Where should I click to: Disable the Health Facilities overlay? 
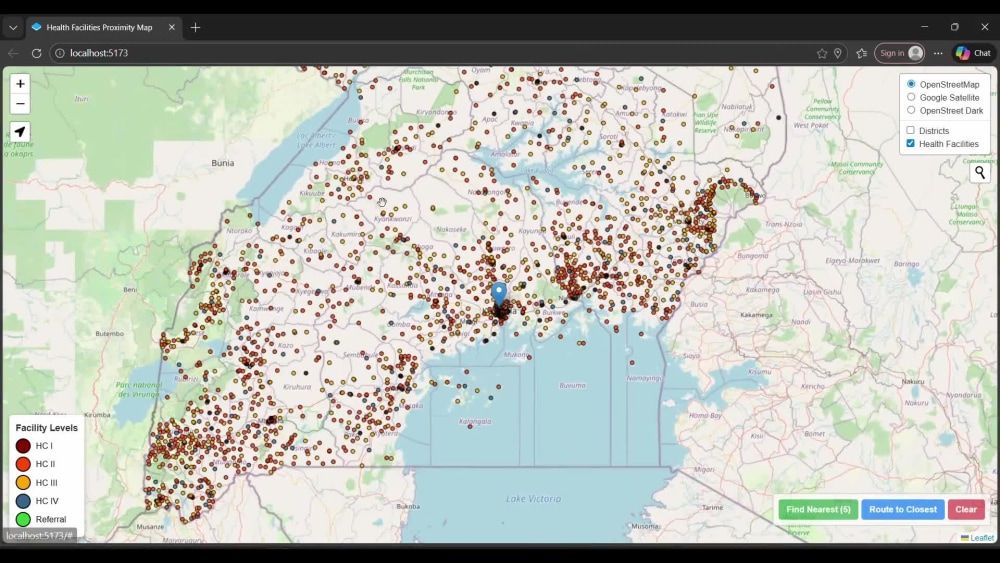coord(910,143)
